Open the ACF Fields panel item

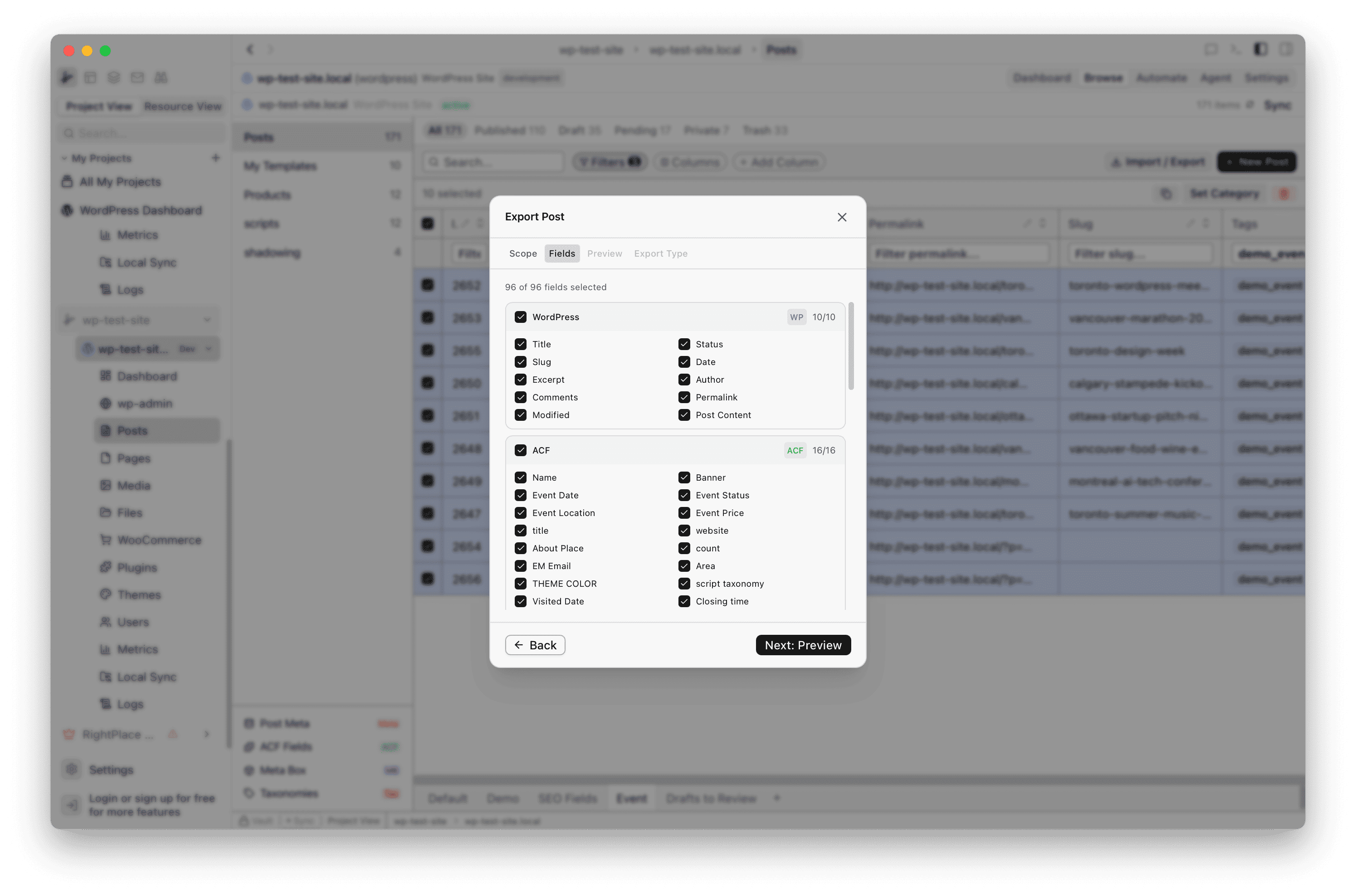[322, 747]
